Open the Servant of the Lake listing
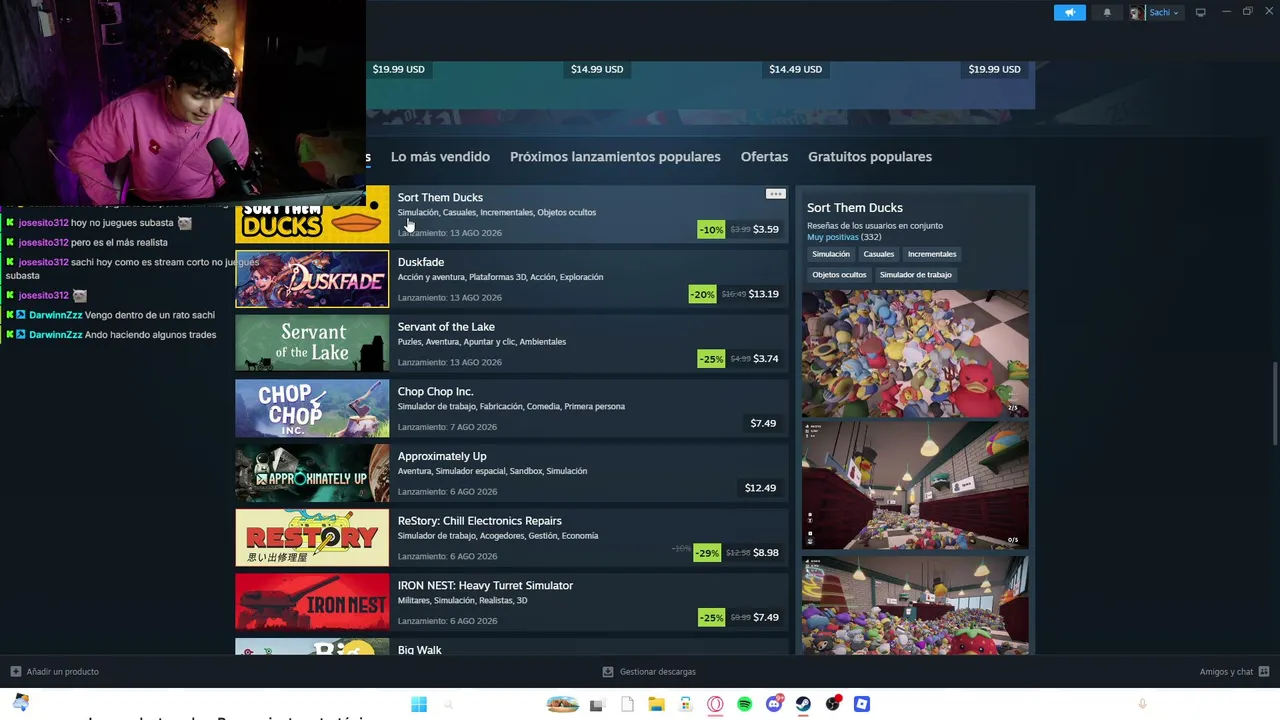This screenshot has width=1280, height=720. pos(512,343)
